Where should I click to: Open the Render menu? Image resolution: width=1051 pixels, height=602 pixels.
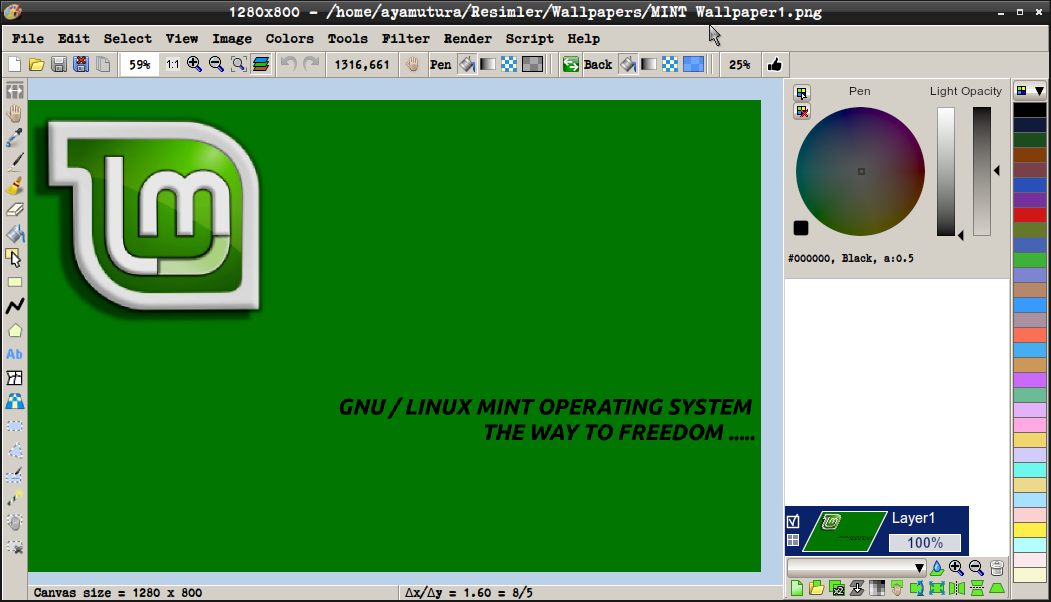[467, 38]
